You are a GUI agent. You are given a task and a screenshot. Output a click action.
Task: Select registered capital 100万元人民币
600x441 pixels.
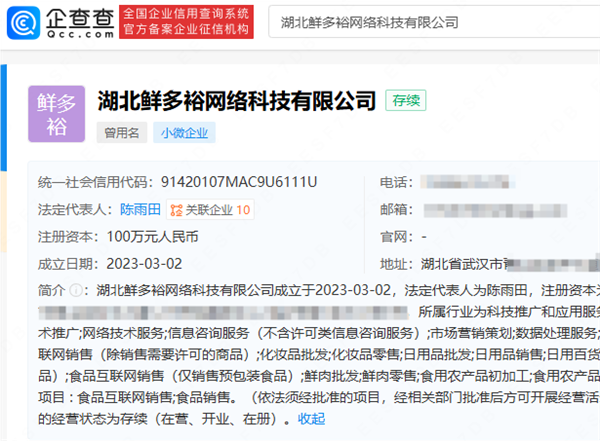pyautogui.click(x=152, y=237)
